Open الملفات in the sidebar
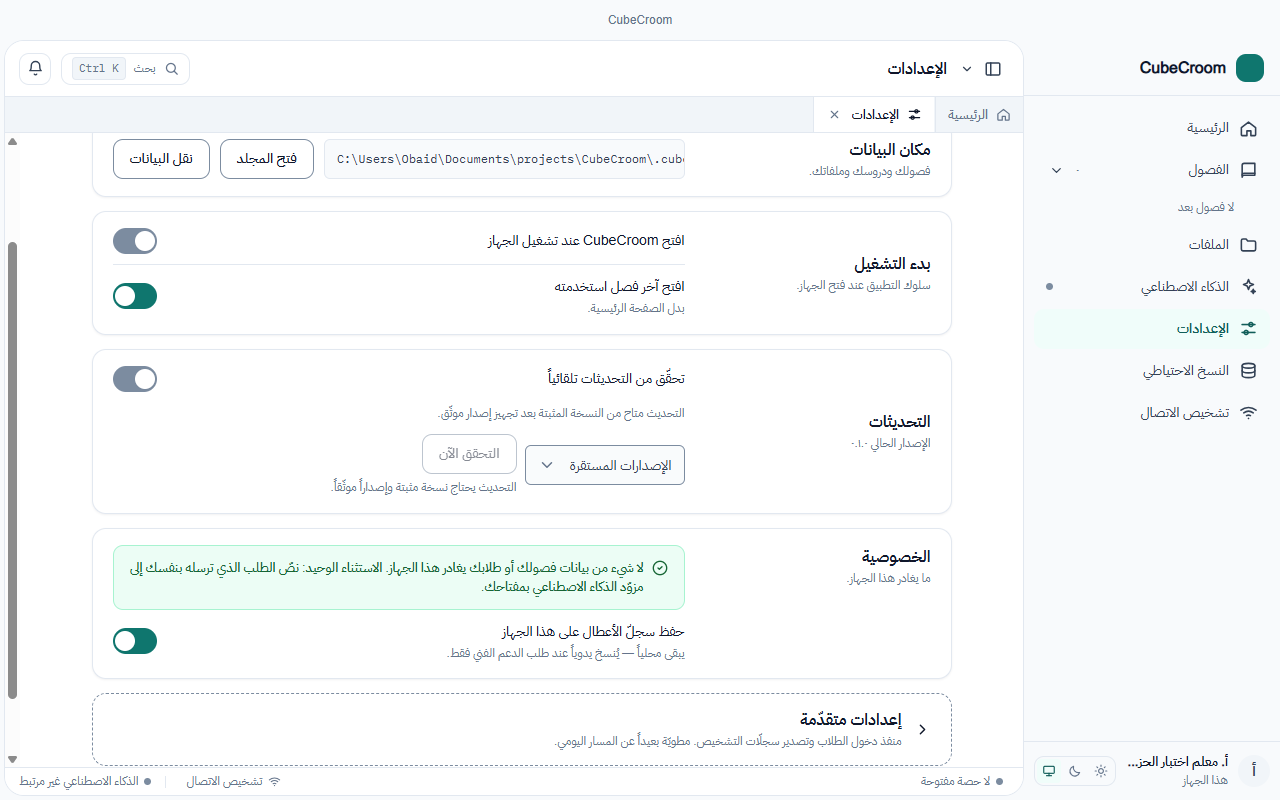Screen dimensions: 1280x800 point(1151,245)
